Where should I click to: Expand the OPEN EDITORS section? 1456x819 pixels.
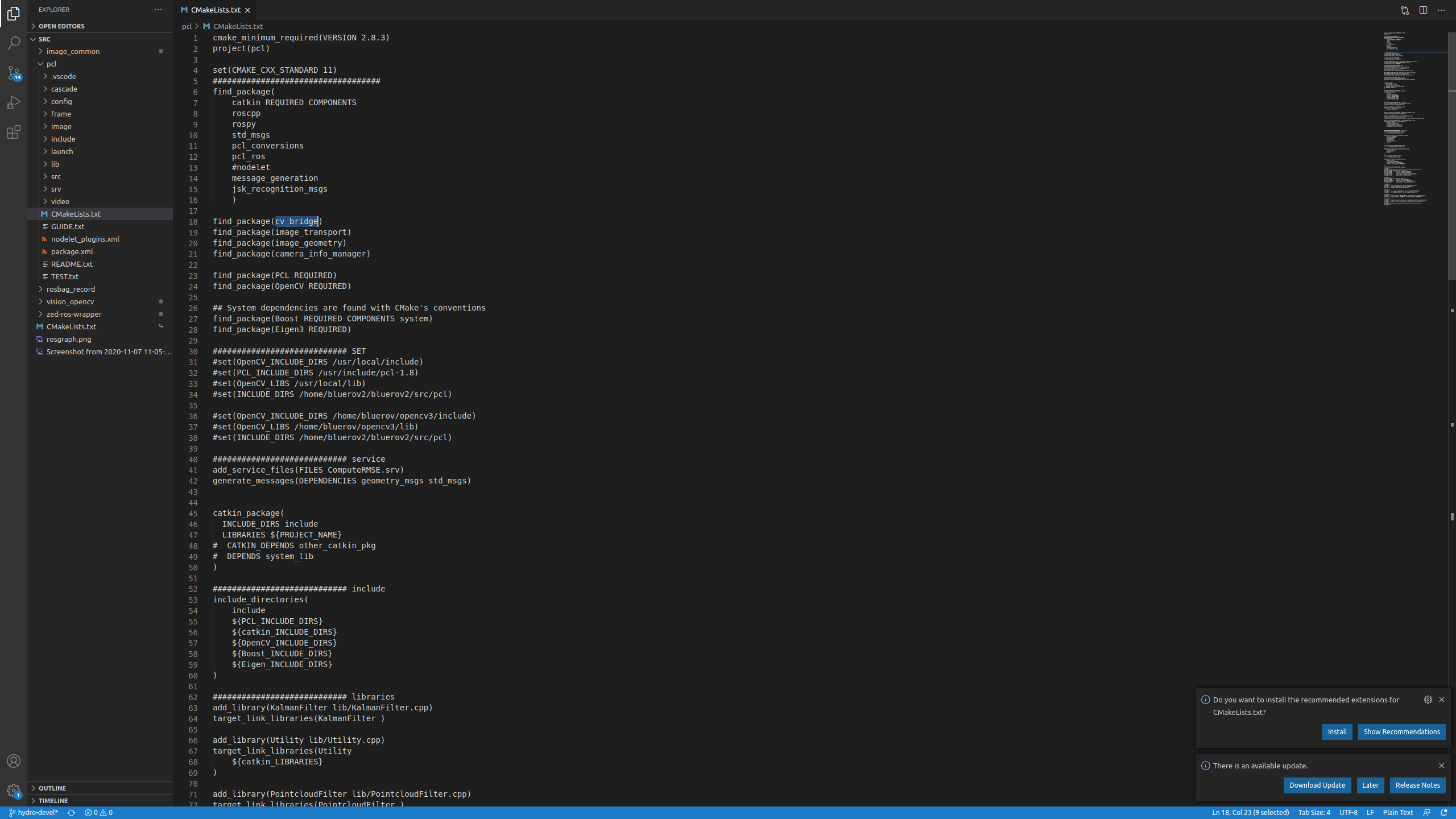[x=61, y=26]
